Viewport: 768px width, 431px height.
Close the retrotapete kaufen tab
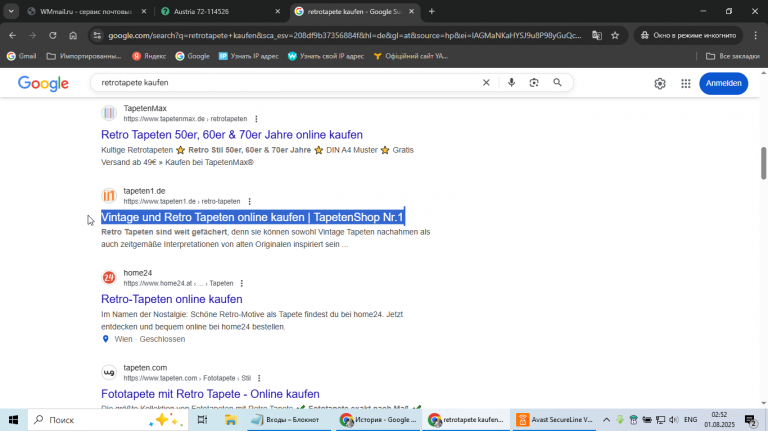click(x=411, y=11)
